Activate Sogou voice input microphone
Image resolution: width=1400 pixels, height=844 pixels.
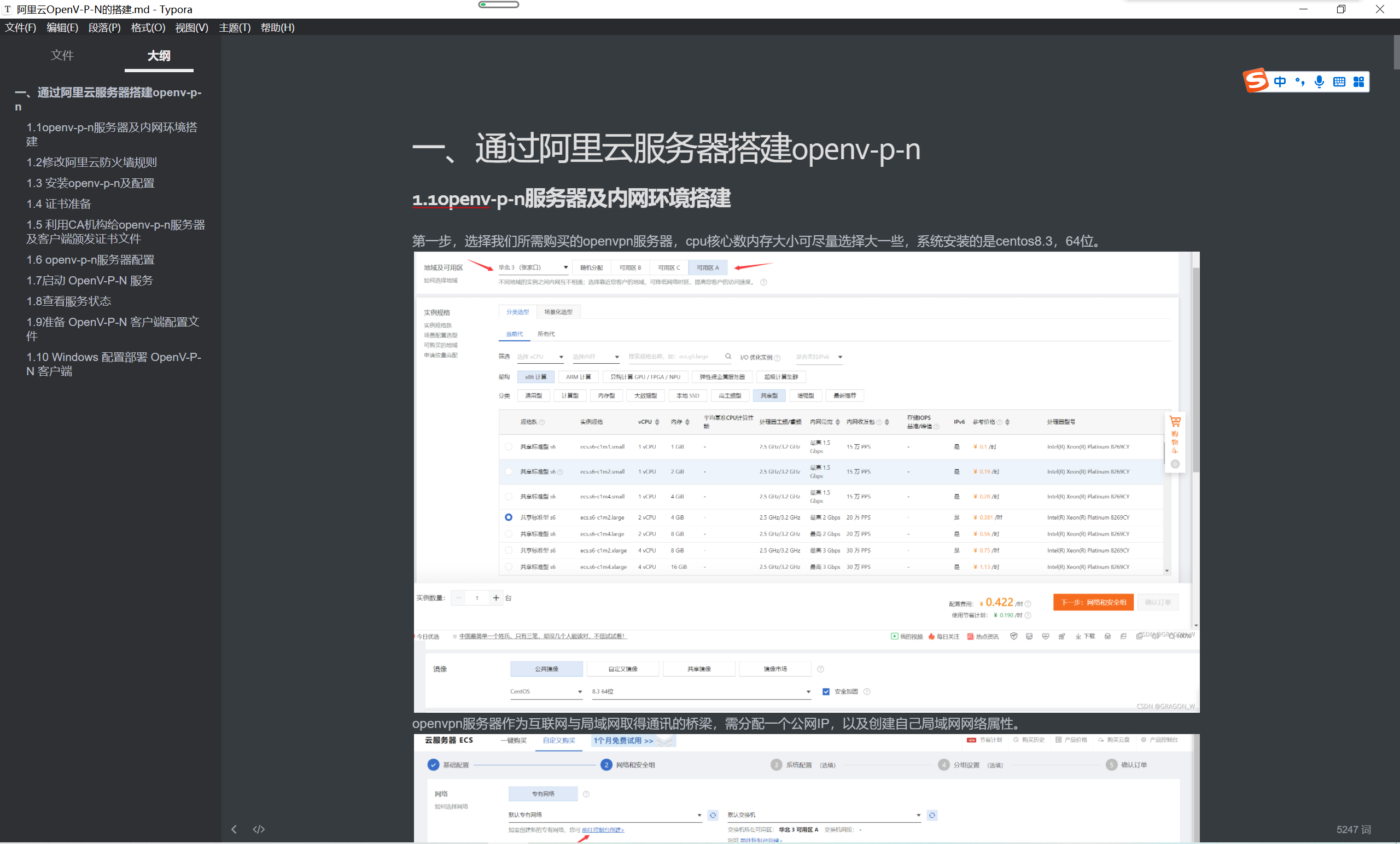click(x=1319, y=82)
